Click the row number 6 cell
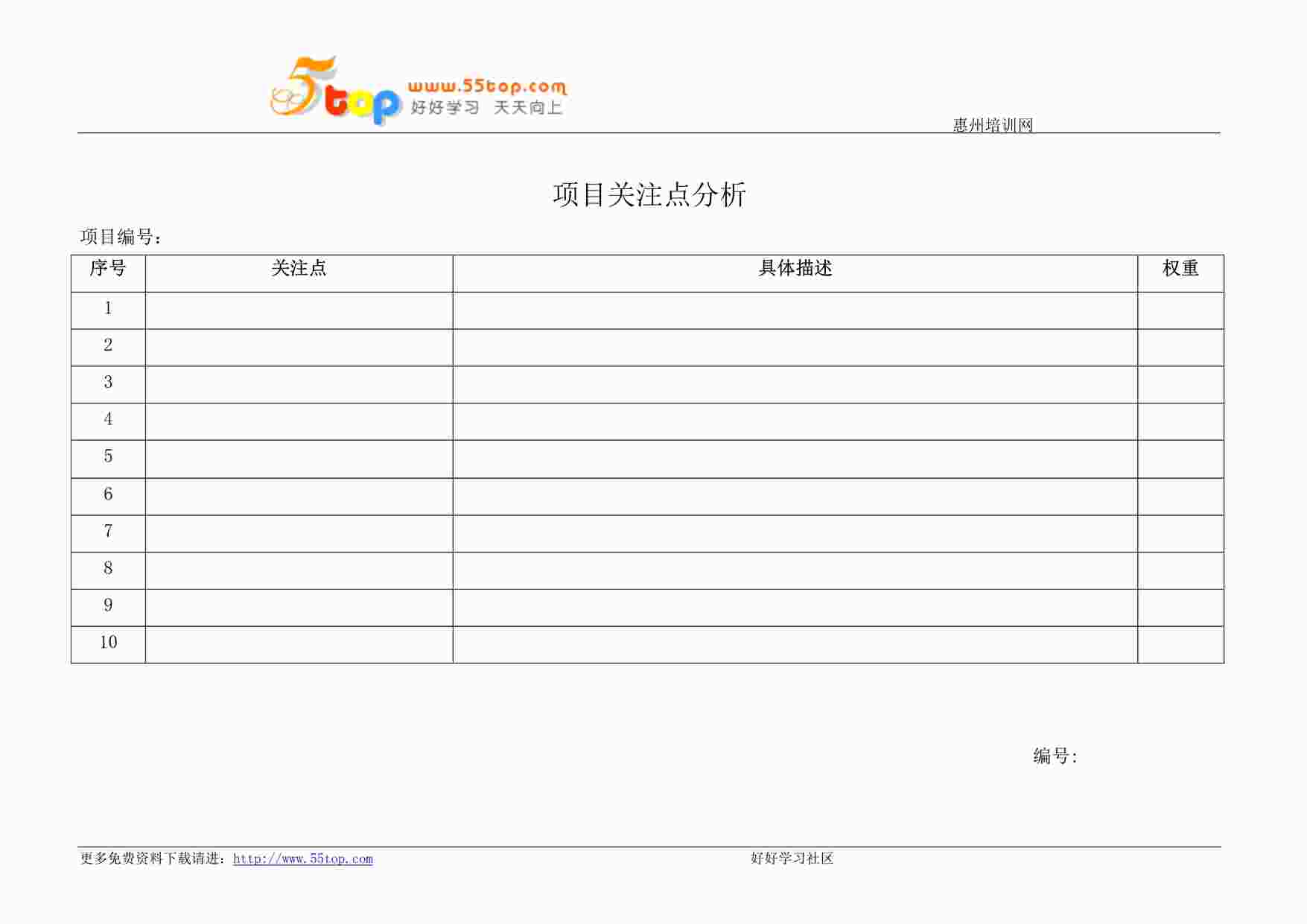1307x924 pixels. (108, 497)
